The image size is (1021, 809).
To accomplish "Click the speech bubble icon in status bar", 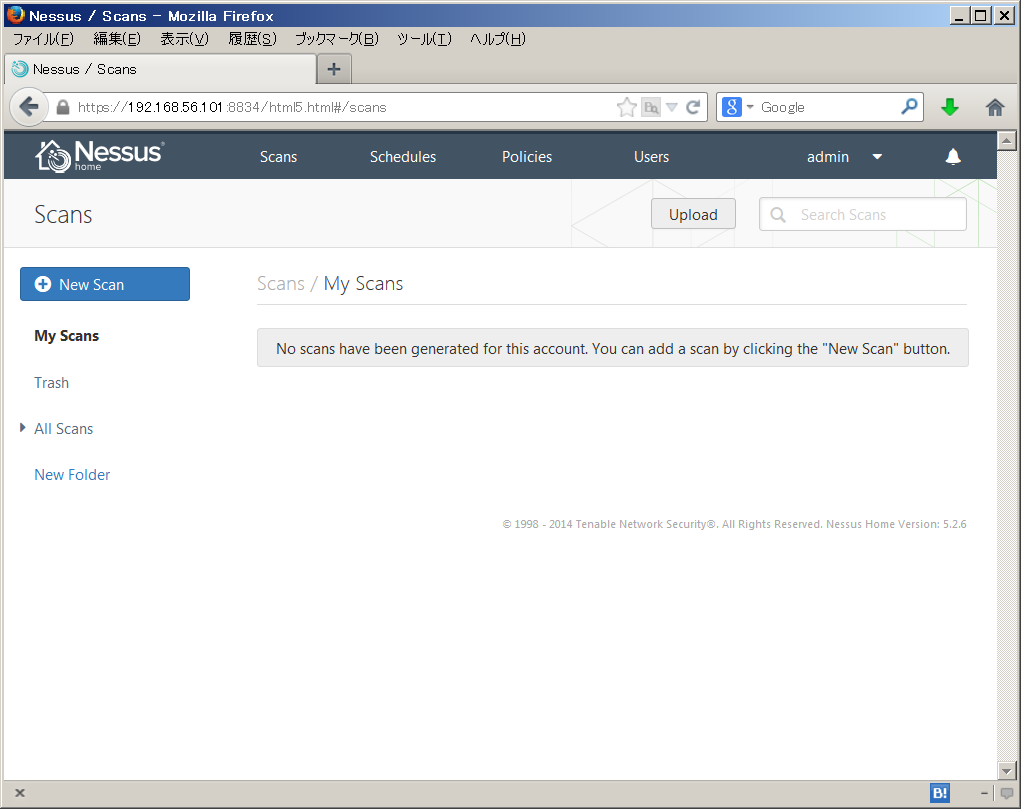I will pyautogui.click(x=1007, y=793).
